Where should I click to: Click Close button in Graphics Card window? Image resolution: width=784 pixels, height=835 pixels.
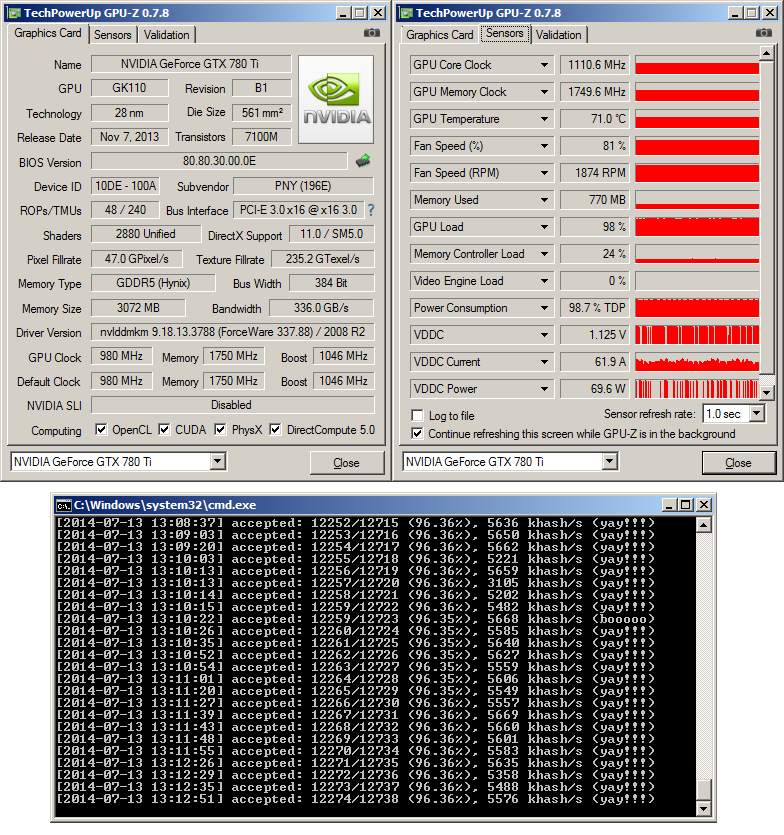[347, 463]
